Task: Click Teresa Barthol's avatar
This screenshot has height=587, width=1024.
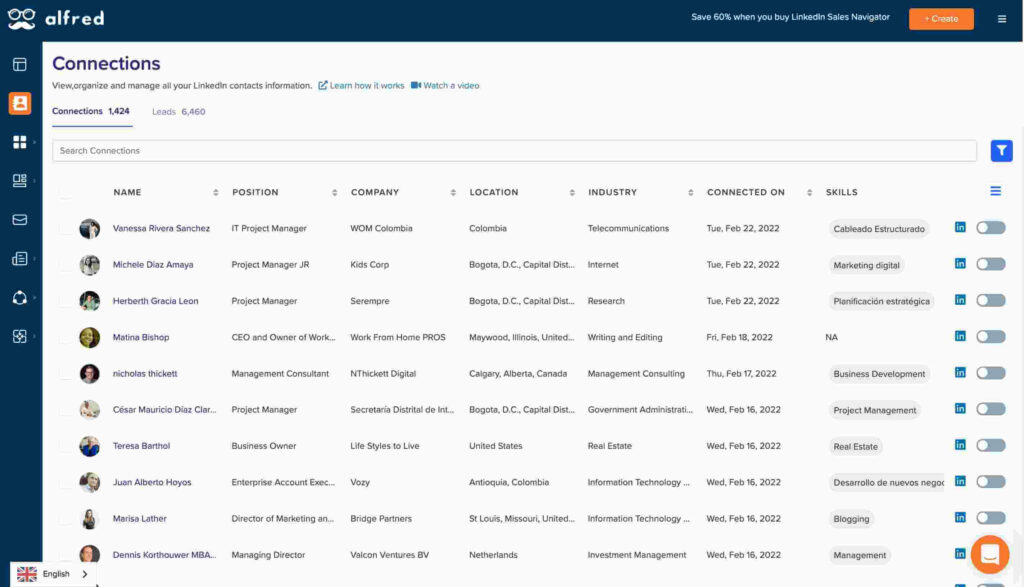Action: pyautogui.click(x=89, y=446)
